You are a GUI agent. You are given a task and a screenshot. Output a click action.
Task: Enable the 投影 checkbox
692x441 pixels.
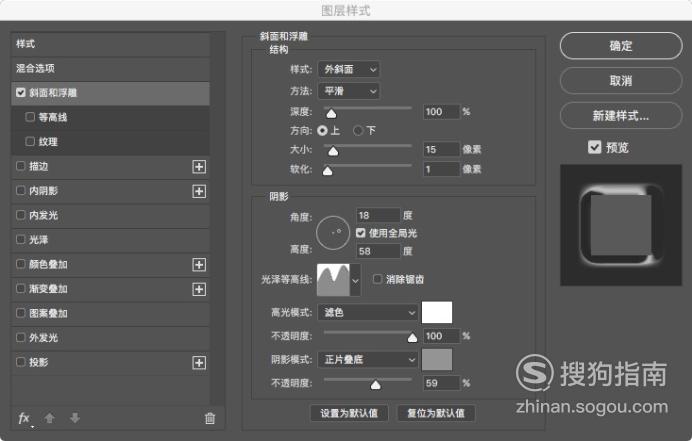(20, 362)
